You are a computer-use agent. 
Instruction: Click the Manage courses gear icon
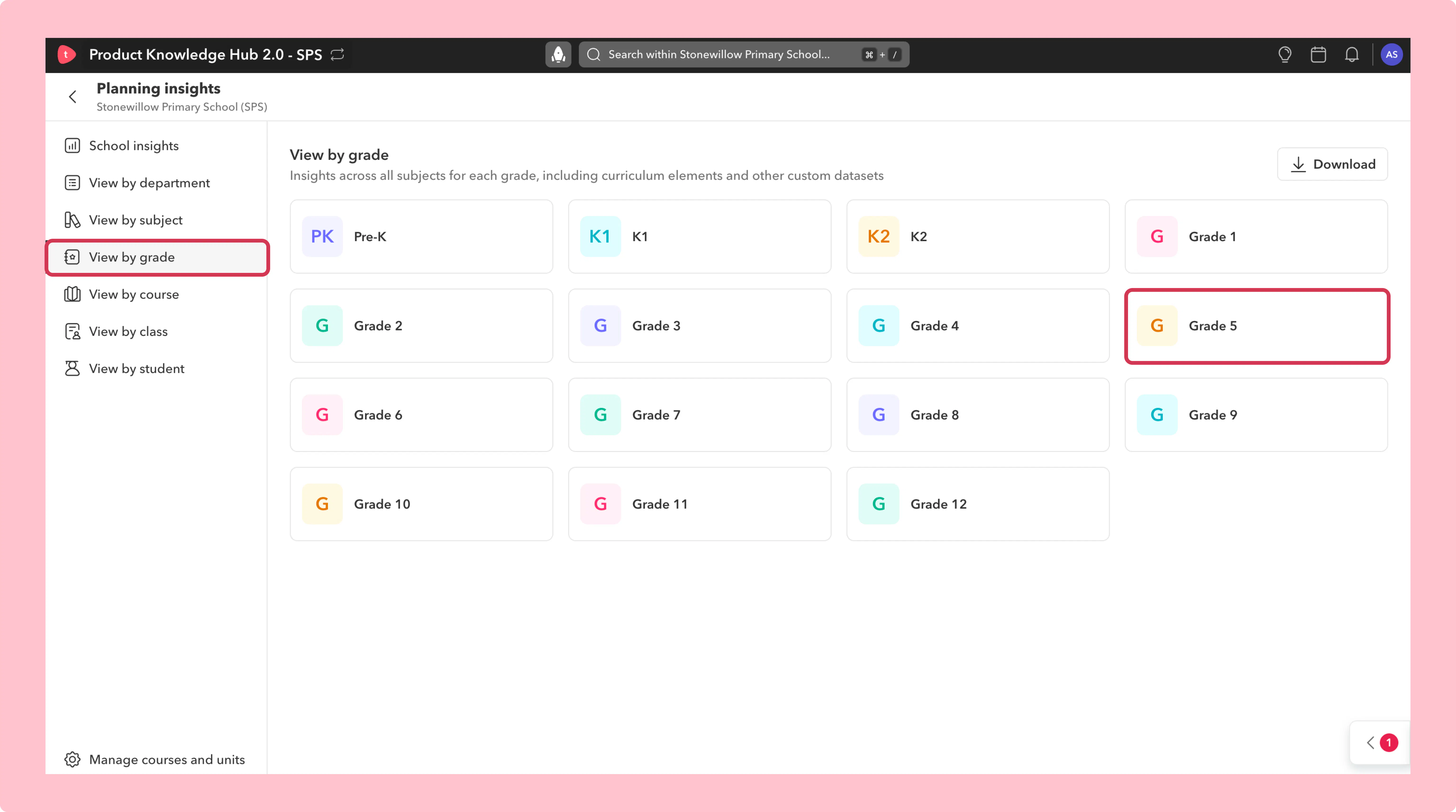click(72, 759)
